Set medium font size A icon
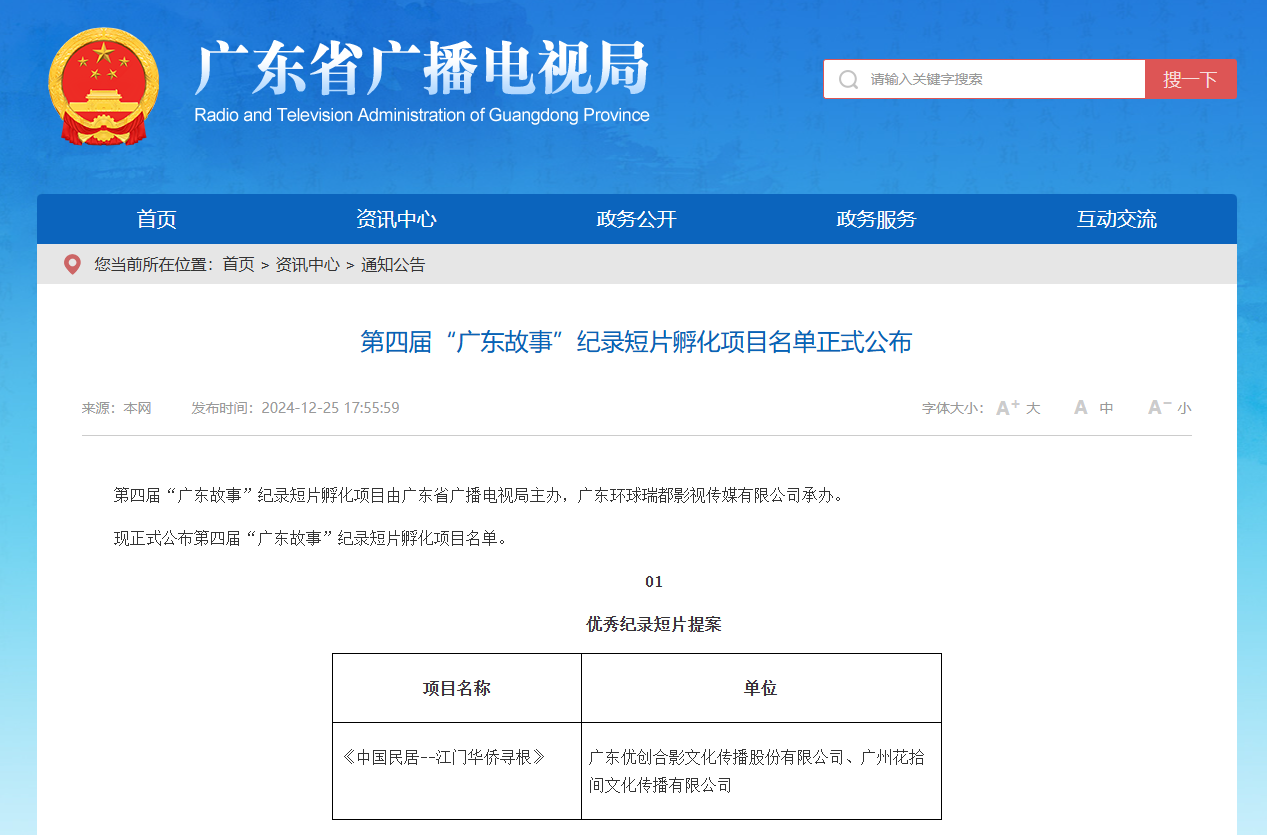Viewport: 1267px width, 835px height. pos(1081,407)
